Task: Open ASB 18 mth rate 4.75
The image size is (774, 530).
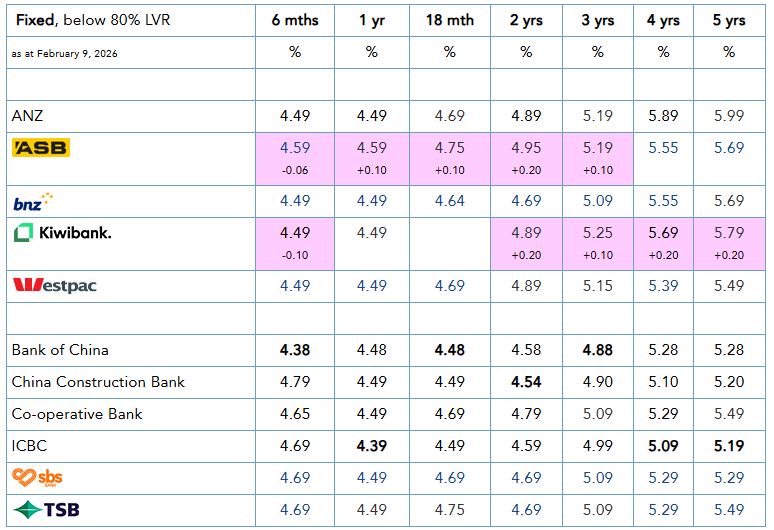Action: coord(450,148)
